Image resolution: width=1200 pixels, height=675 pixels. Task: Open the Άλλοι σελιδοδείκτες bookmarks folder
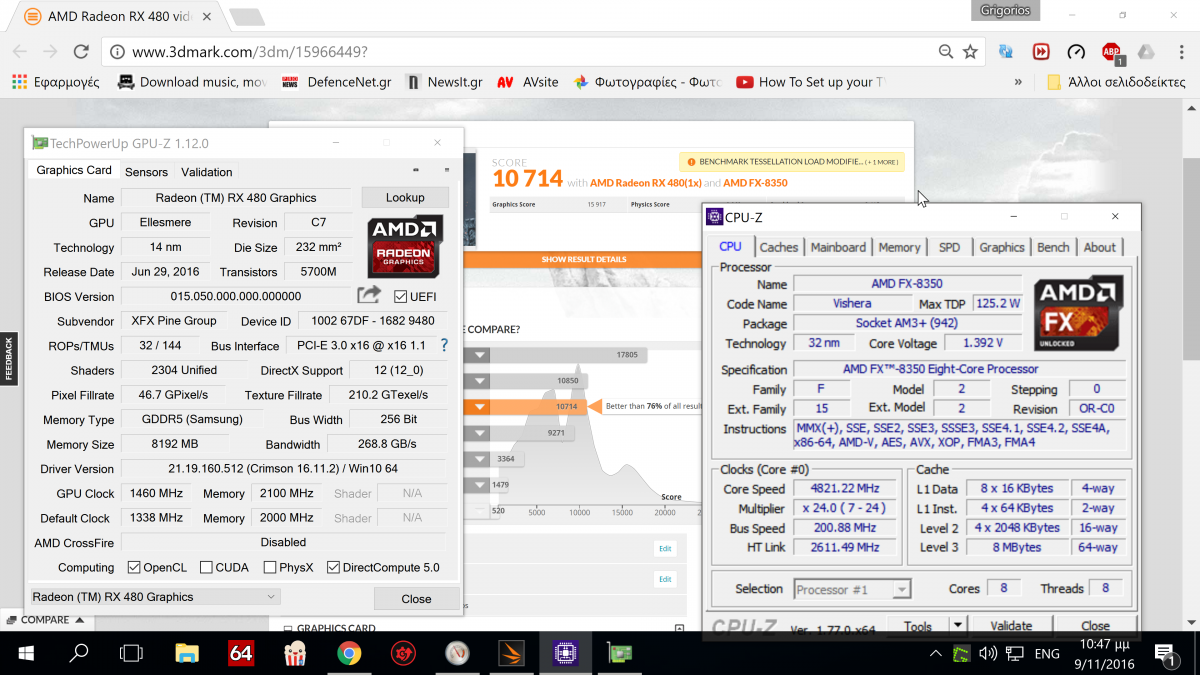[1116, 82]
